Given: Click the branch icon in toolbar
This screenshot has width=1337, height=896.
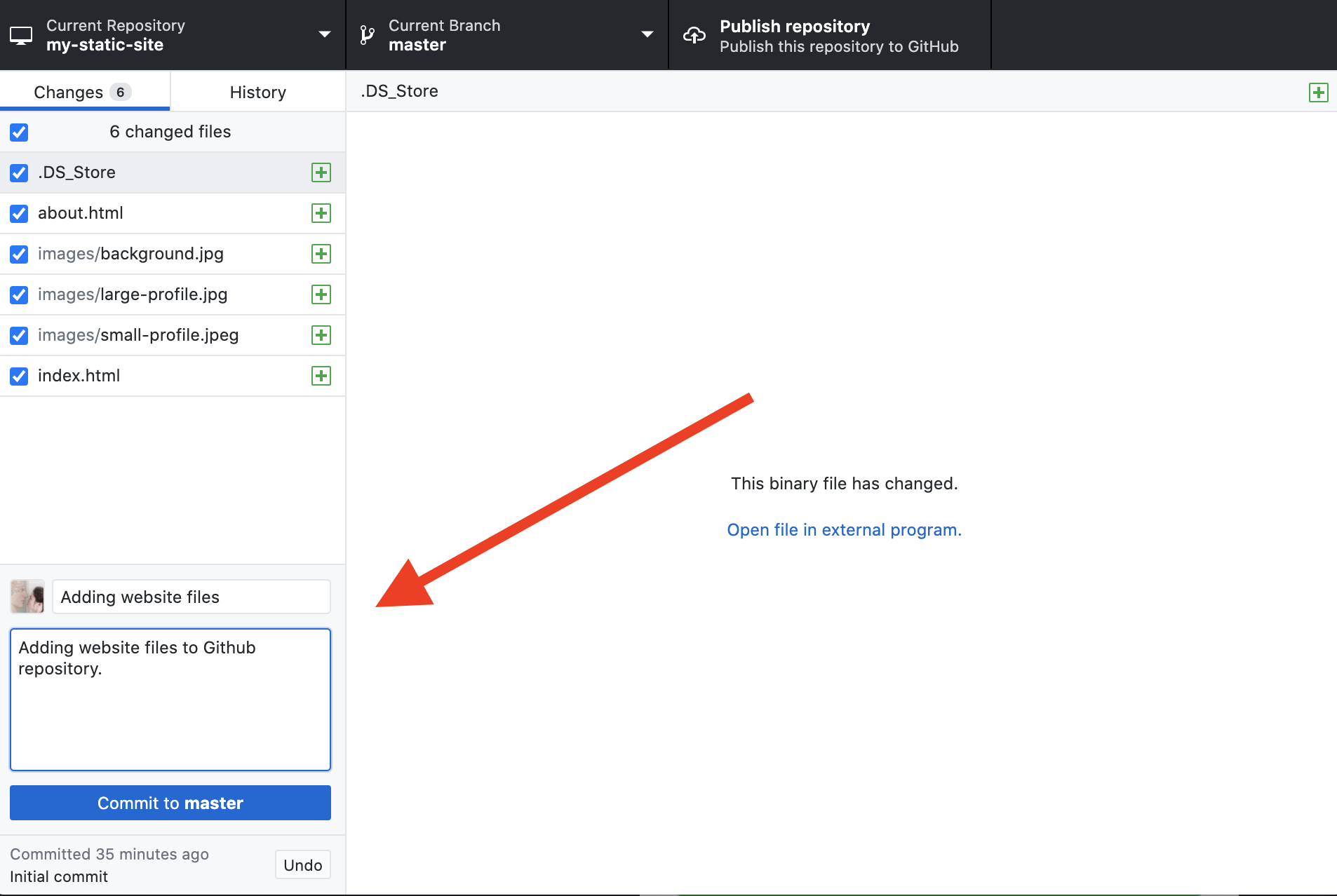Looking at the screenshot, I should 367,35.
